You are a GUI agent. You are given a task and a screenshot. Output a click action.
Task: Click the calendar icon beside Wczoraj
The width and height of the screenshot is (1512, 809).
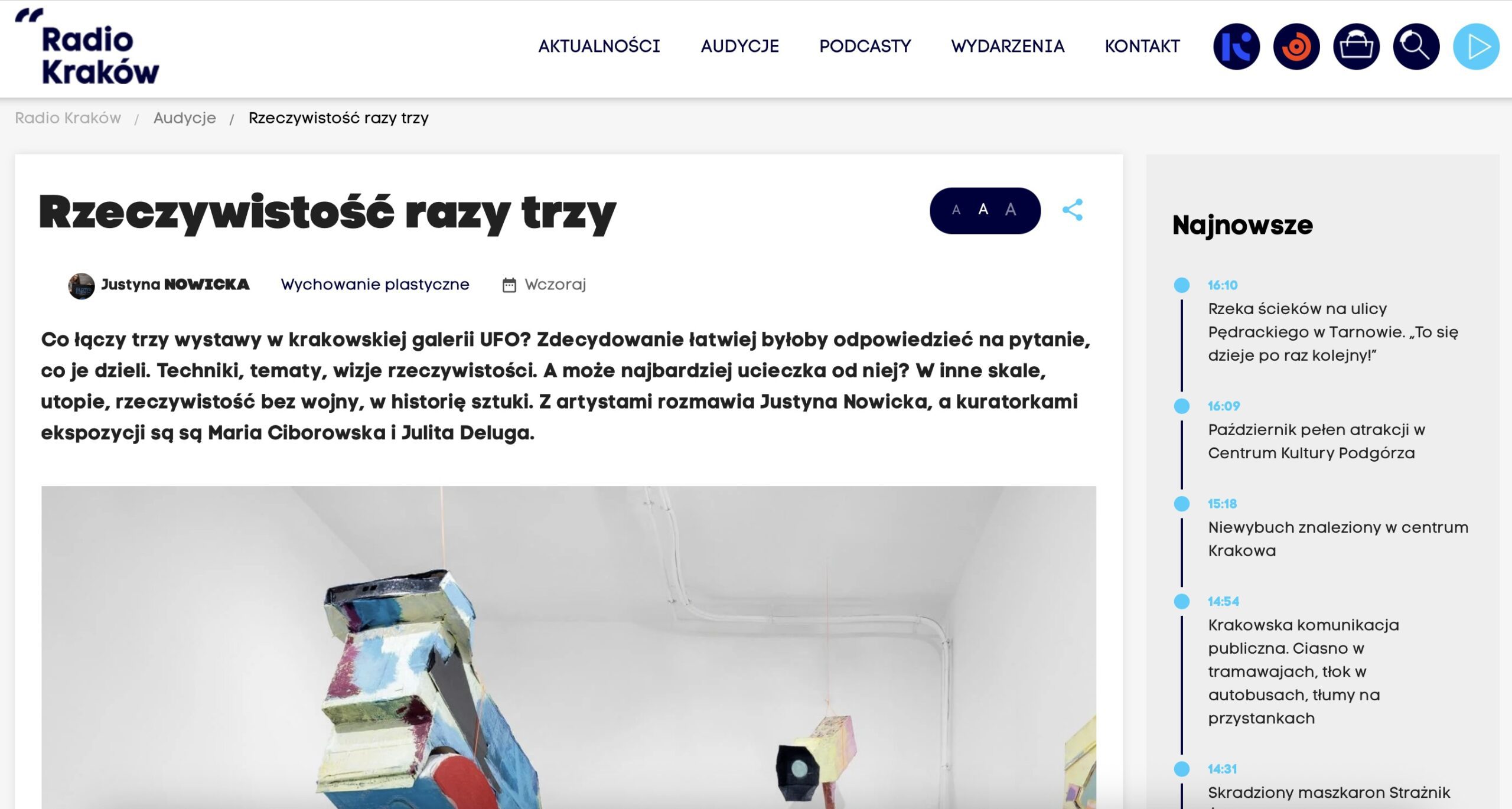[509, 285]
